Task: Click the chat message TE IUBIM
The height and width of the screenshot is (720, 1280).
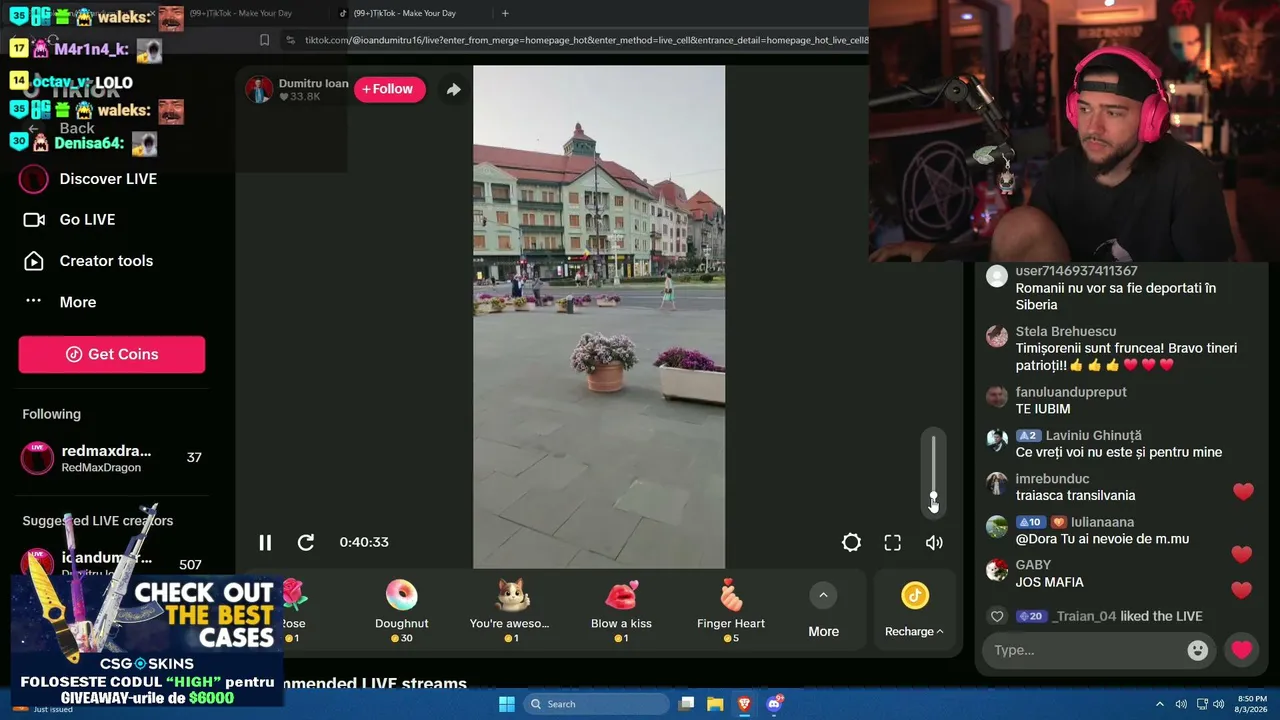Action: coord(1043,409)
